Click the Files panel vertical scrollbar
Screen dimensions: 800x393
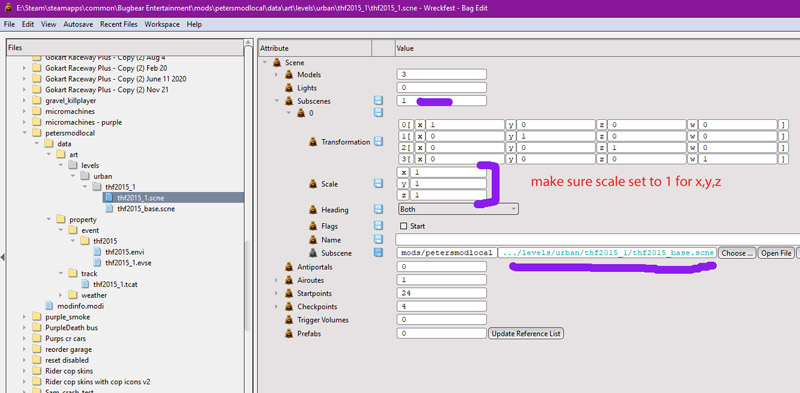tap(248, 214)
